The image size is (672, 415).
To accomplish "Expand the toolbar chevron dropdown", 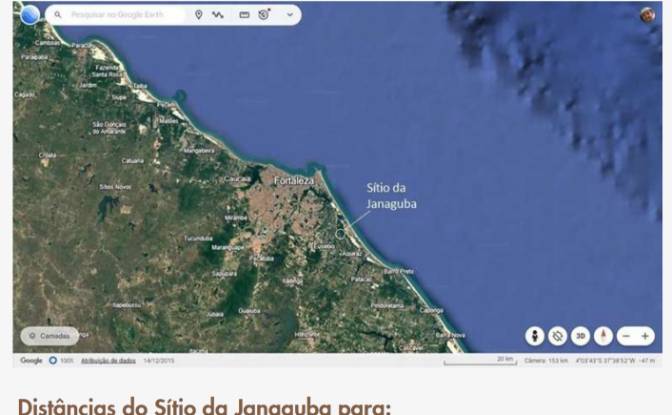I will point(290,15).
